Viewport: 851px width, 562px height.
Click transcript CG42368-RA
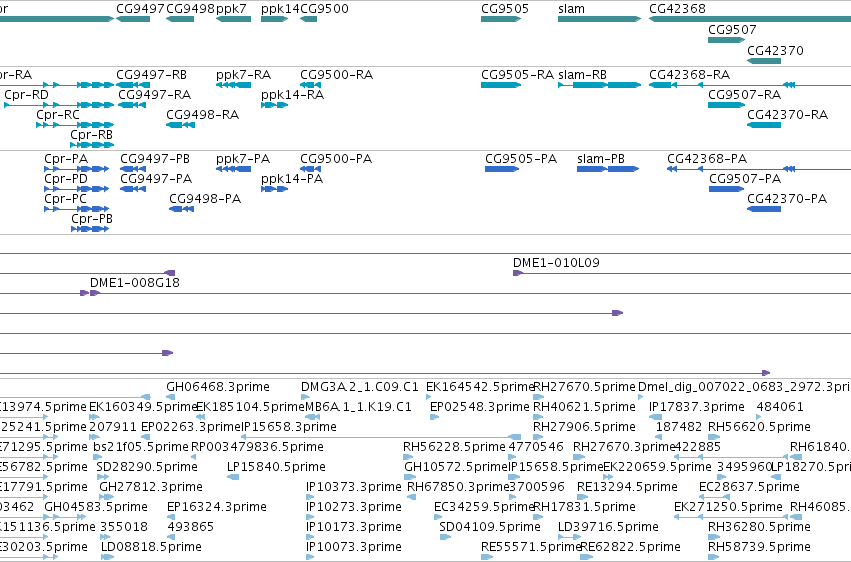pyautogui.click(x=690, y=75)
